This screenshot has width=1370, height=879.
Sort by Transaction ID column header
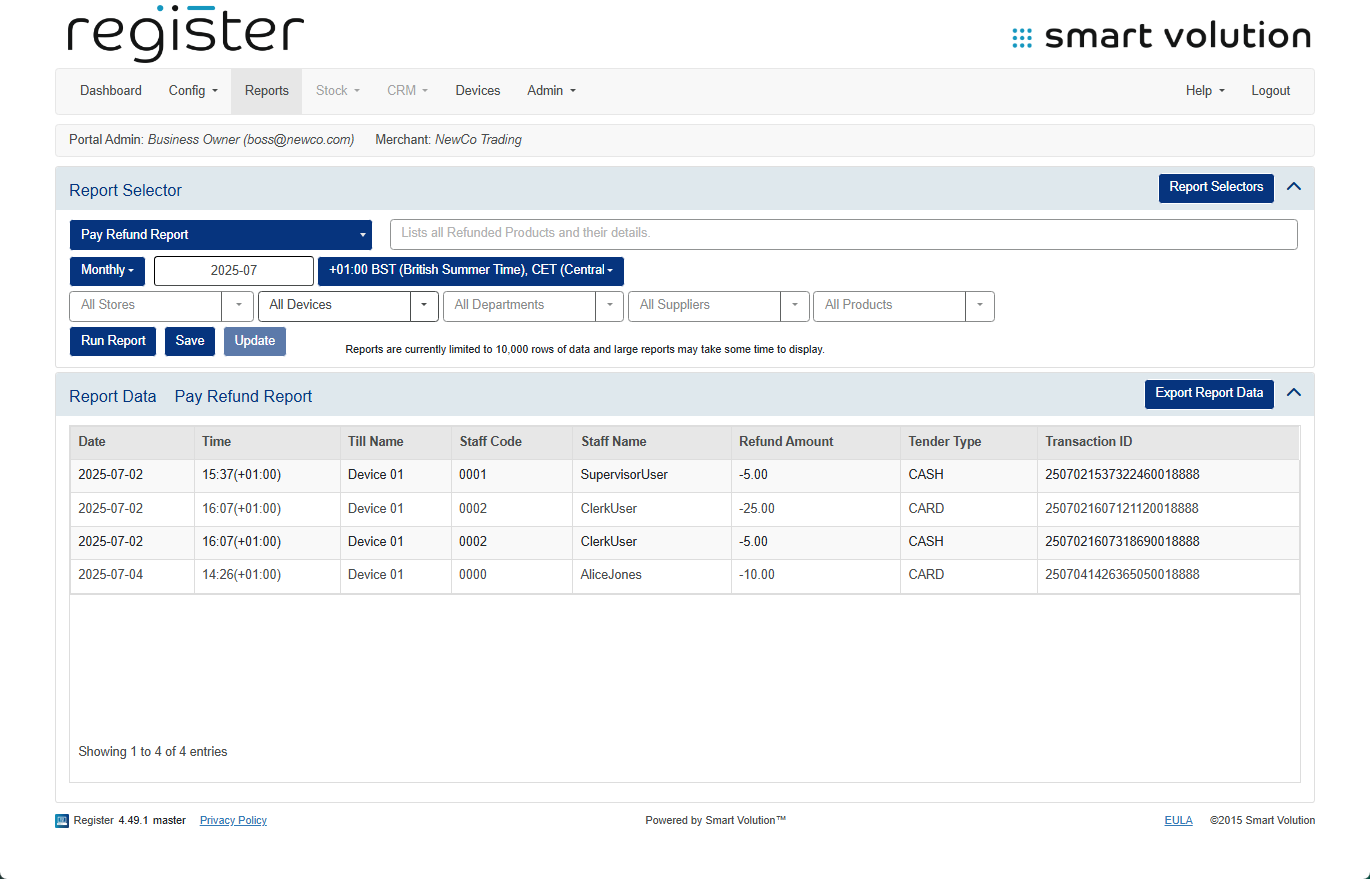click(x=1168, y=442)
